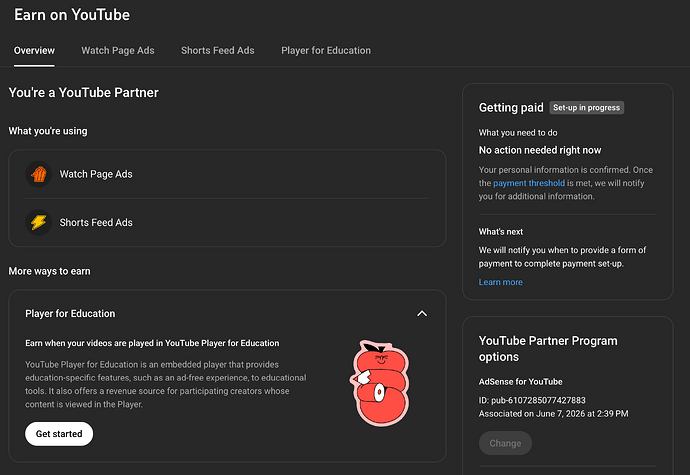Open the Watch Page Ads tab

(x=118, y=51)
